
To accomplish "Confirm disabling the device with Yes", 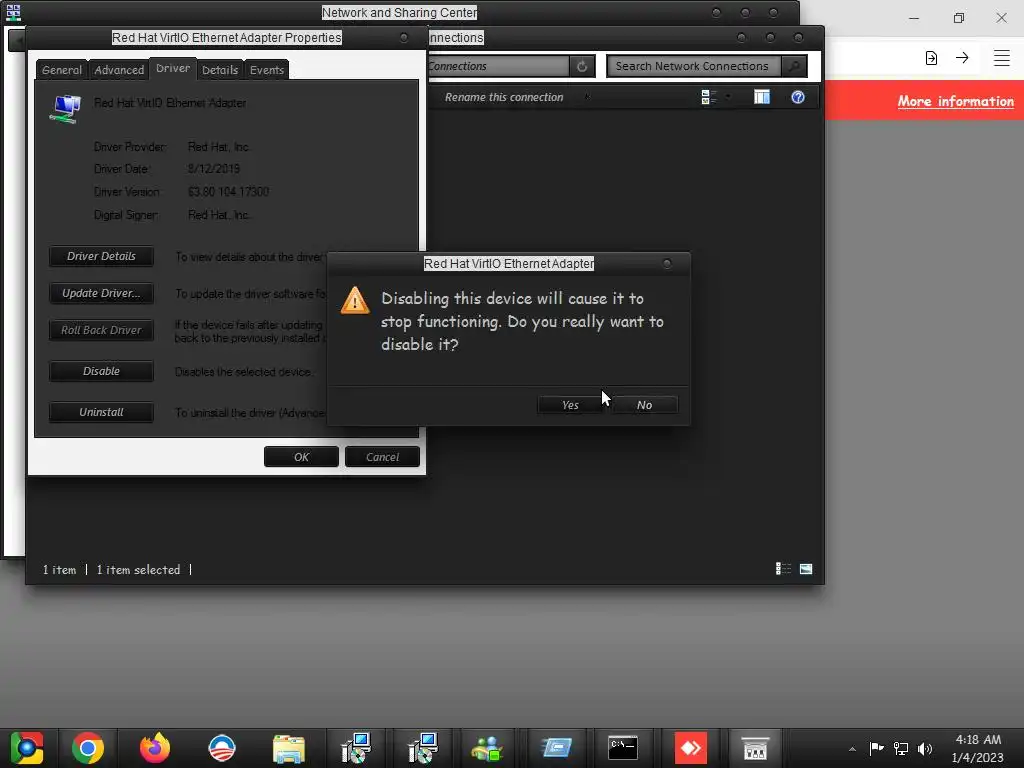I will [570, 405].
